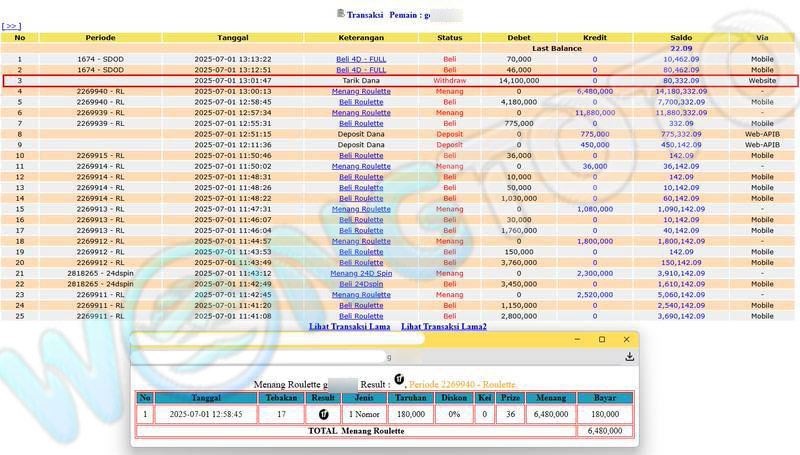
Task: Click the [>>] navigation link
Action: click(12, 26)
